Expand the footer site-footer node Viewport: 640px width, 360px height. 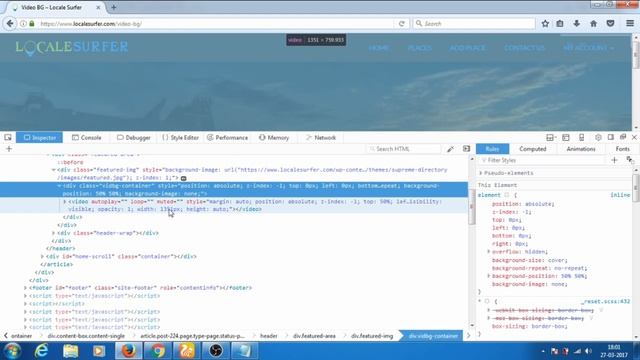[x=25, y=288]
